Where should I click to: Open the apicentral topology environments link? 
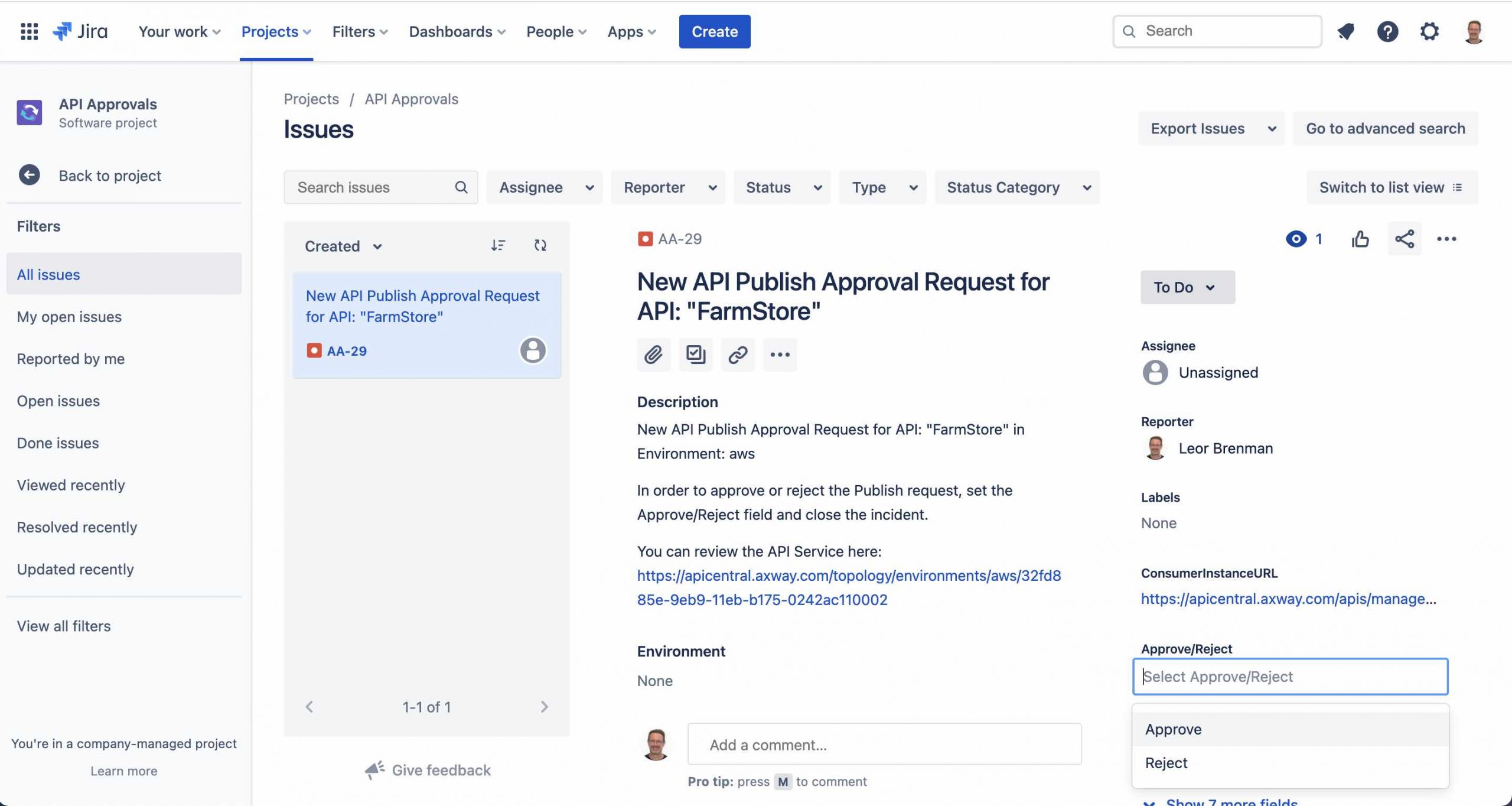(849, 587)
